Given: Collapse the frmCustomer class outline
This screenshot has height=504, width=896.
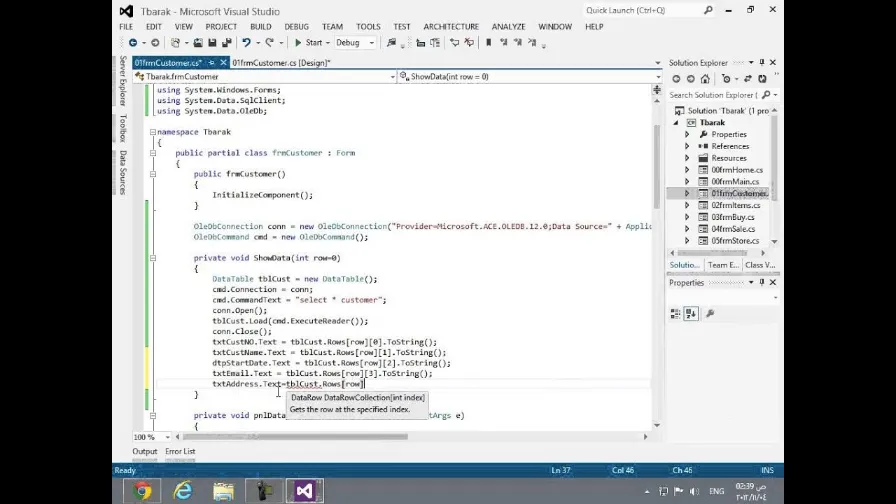Looking at the screenshot, I should click(x=153, y=153).
